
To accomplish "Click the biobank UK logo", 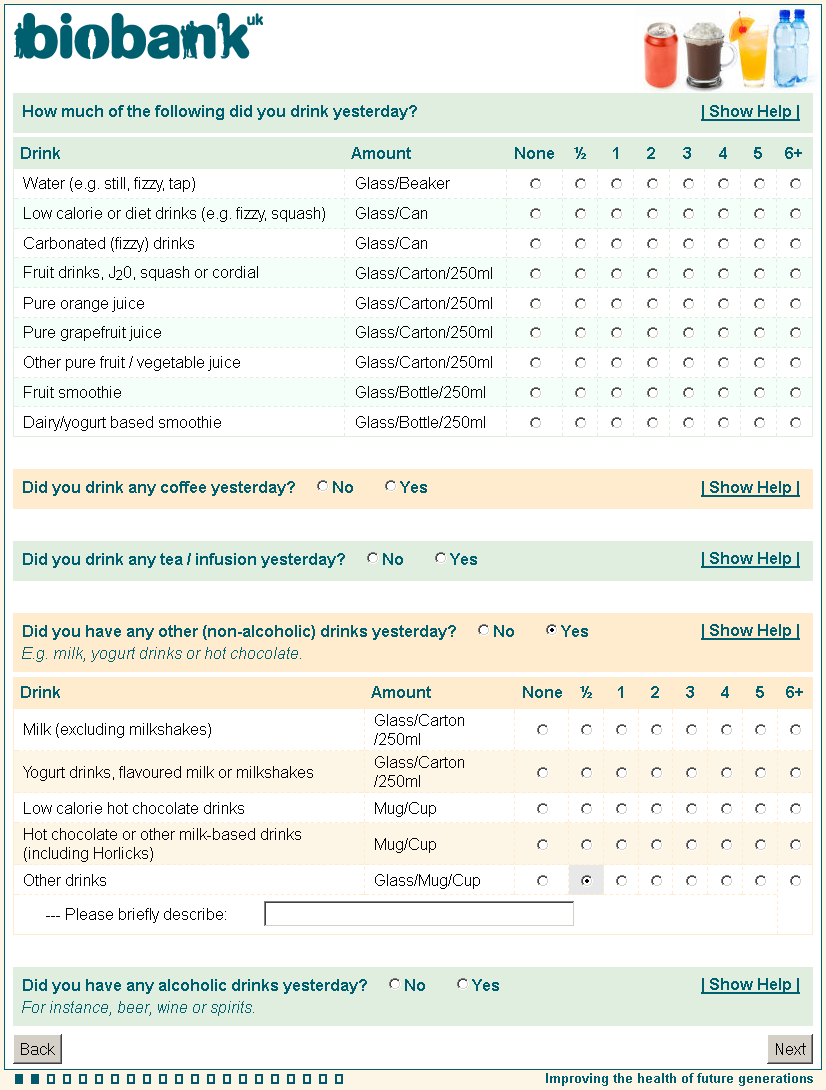I will coord(138,37).
